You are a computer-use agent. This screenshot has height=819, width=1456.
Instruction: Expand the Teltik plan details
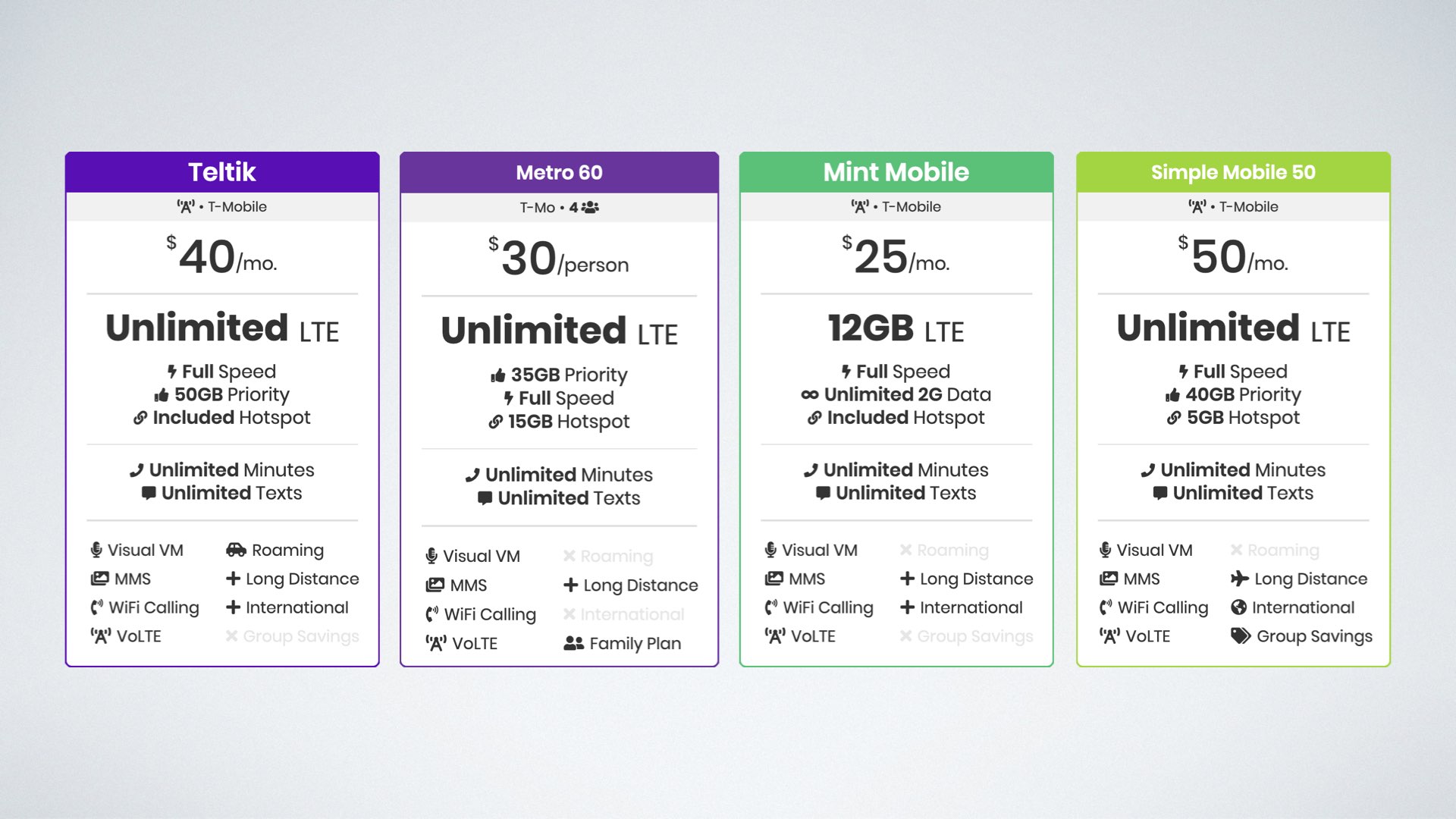click(x=222, y=172)
